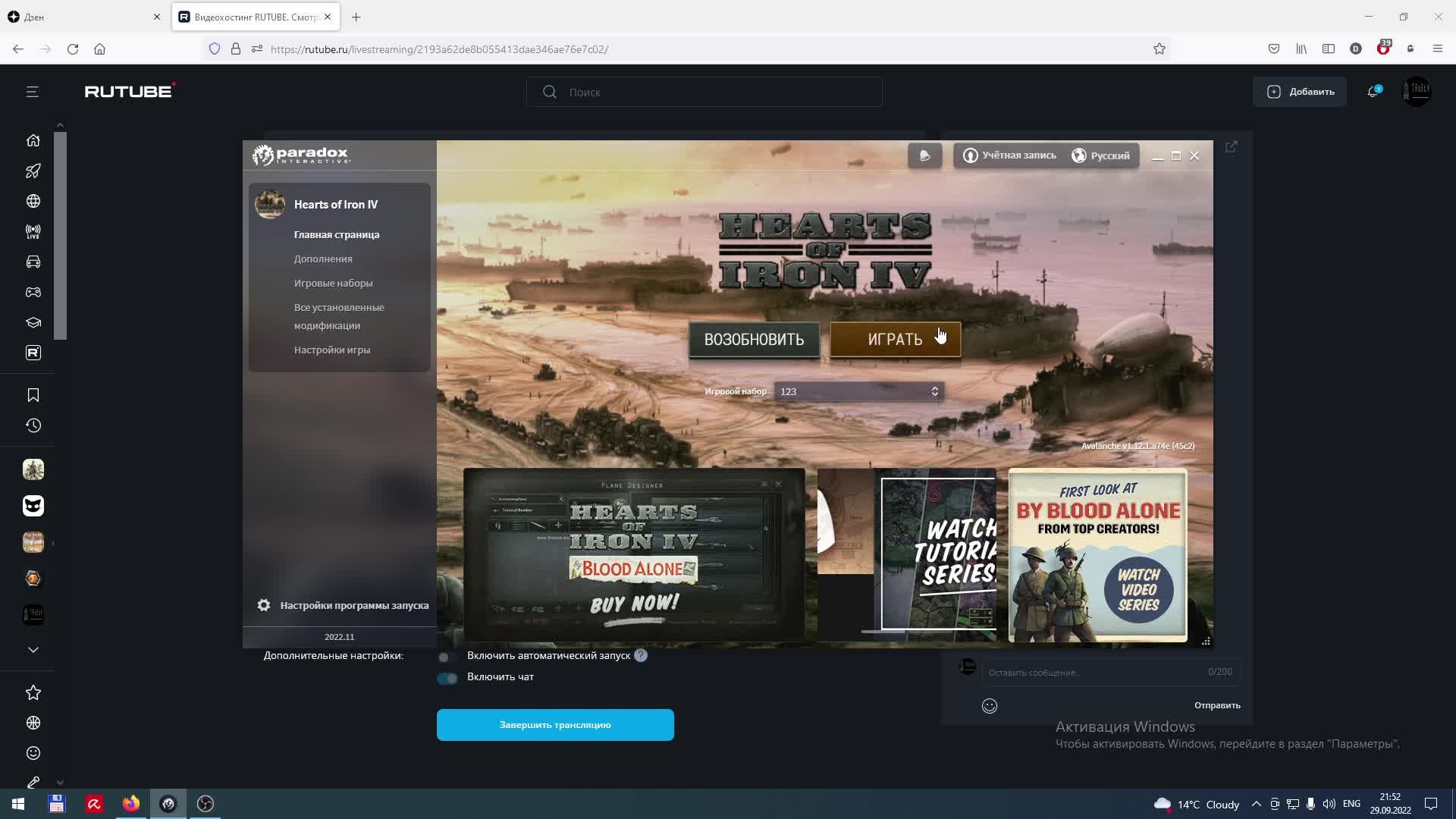Disable the chat toggle
This screenshot has width=1456, height=819.
(447, 678)
